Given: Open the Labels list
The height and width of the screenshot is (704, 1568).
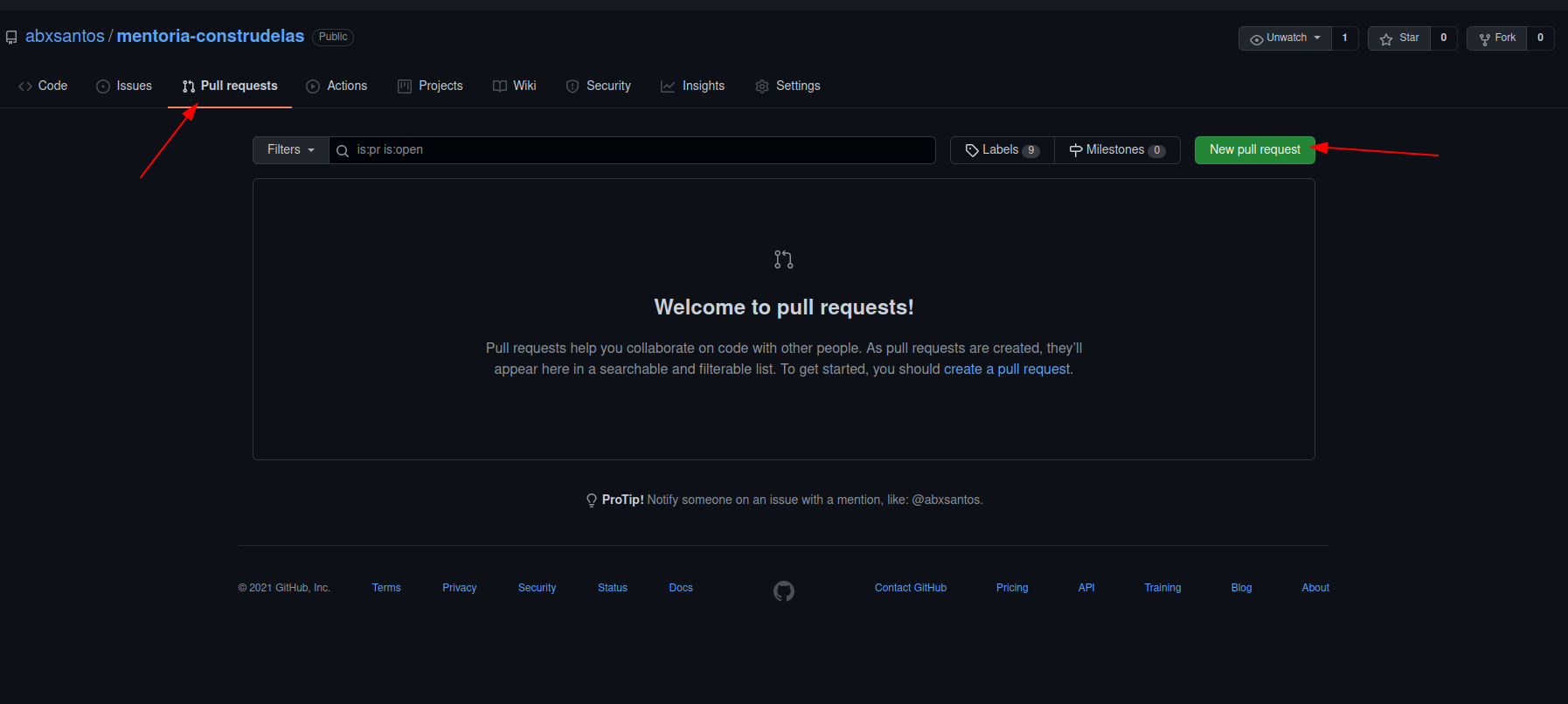Looking at the screenshot, I should 1003,149.
